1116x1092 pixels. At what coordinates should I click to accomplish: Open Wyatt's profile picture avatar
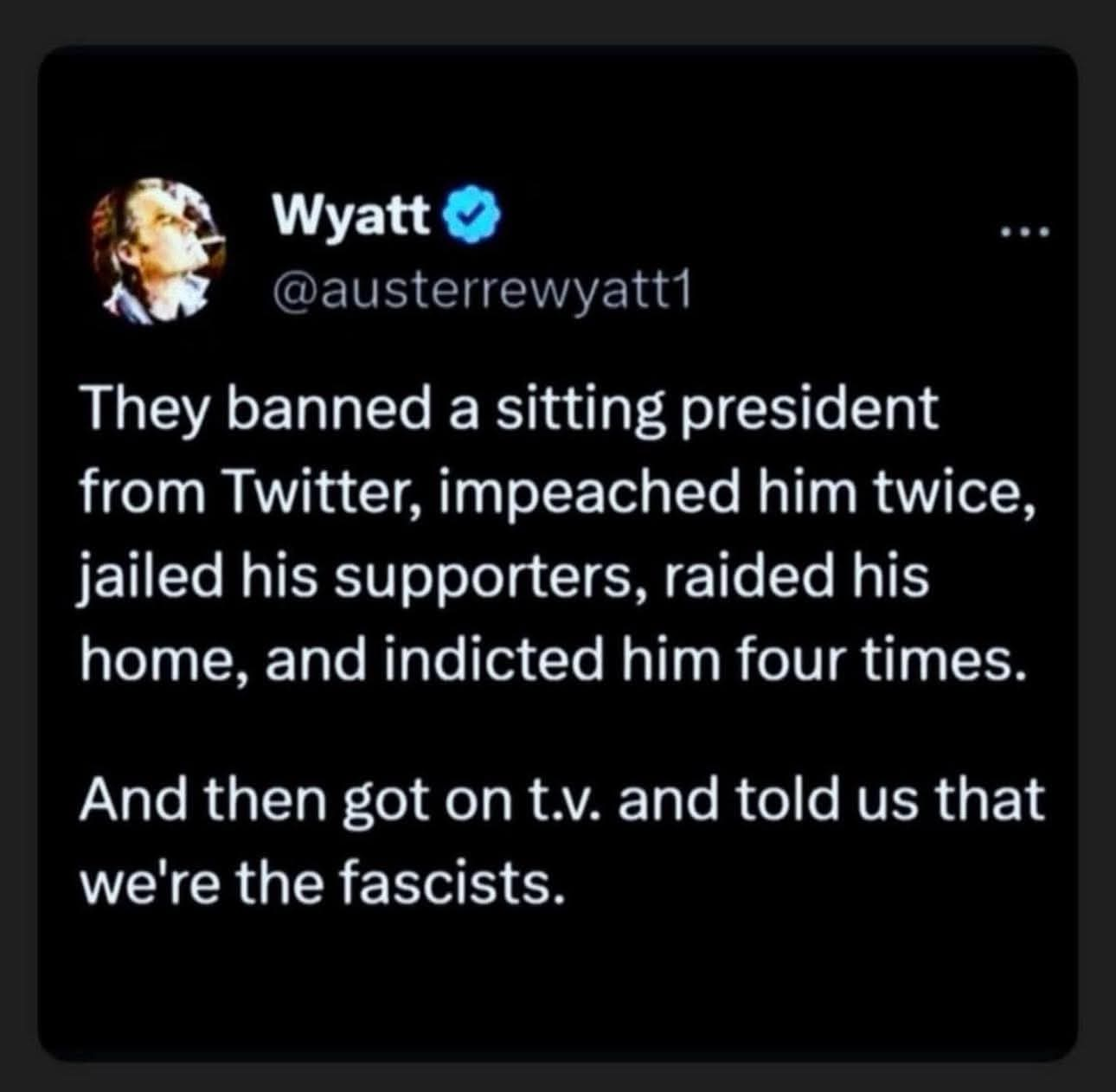click(157, 251)
